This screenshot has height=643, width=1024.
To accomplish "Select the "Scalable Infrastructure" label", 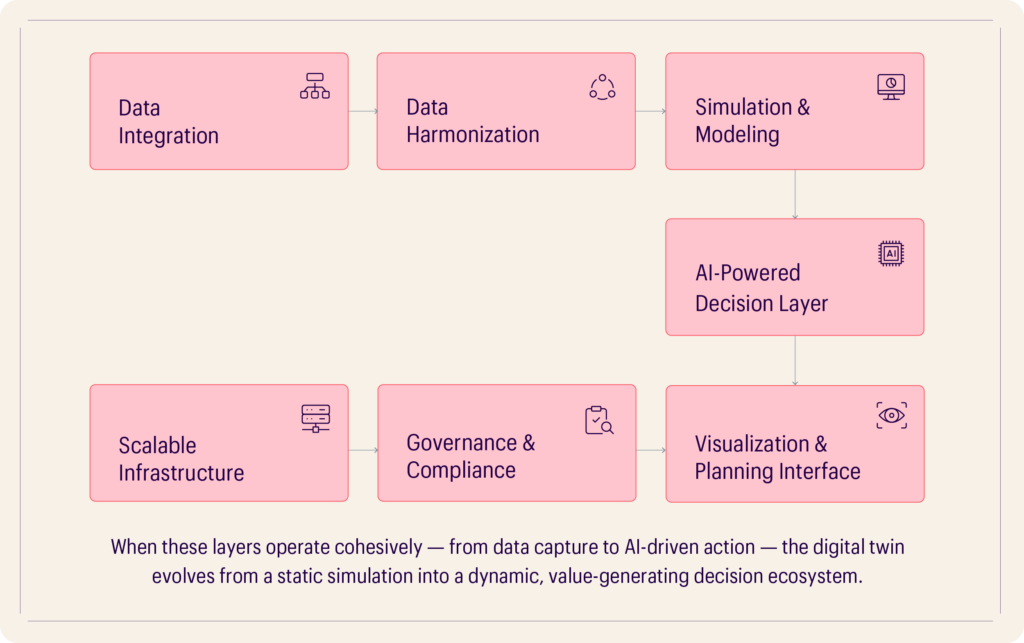I will 181,459.
